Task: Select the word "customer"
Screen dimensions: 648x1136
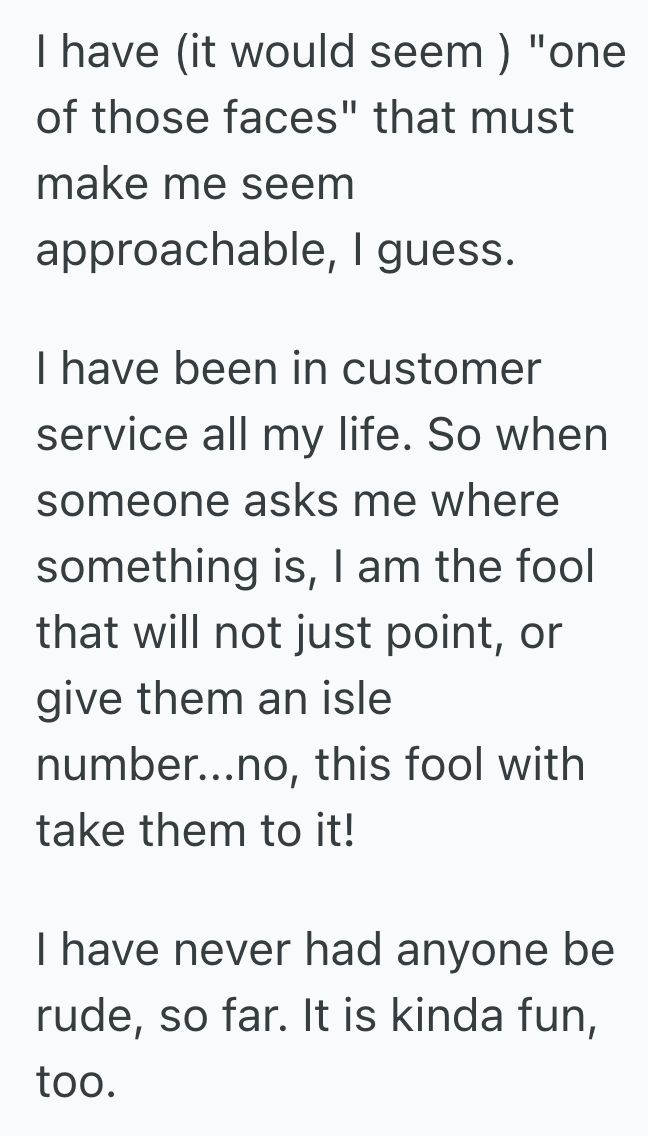Action: [x=441, y=369]
